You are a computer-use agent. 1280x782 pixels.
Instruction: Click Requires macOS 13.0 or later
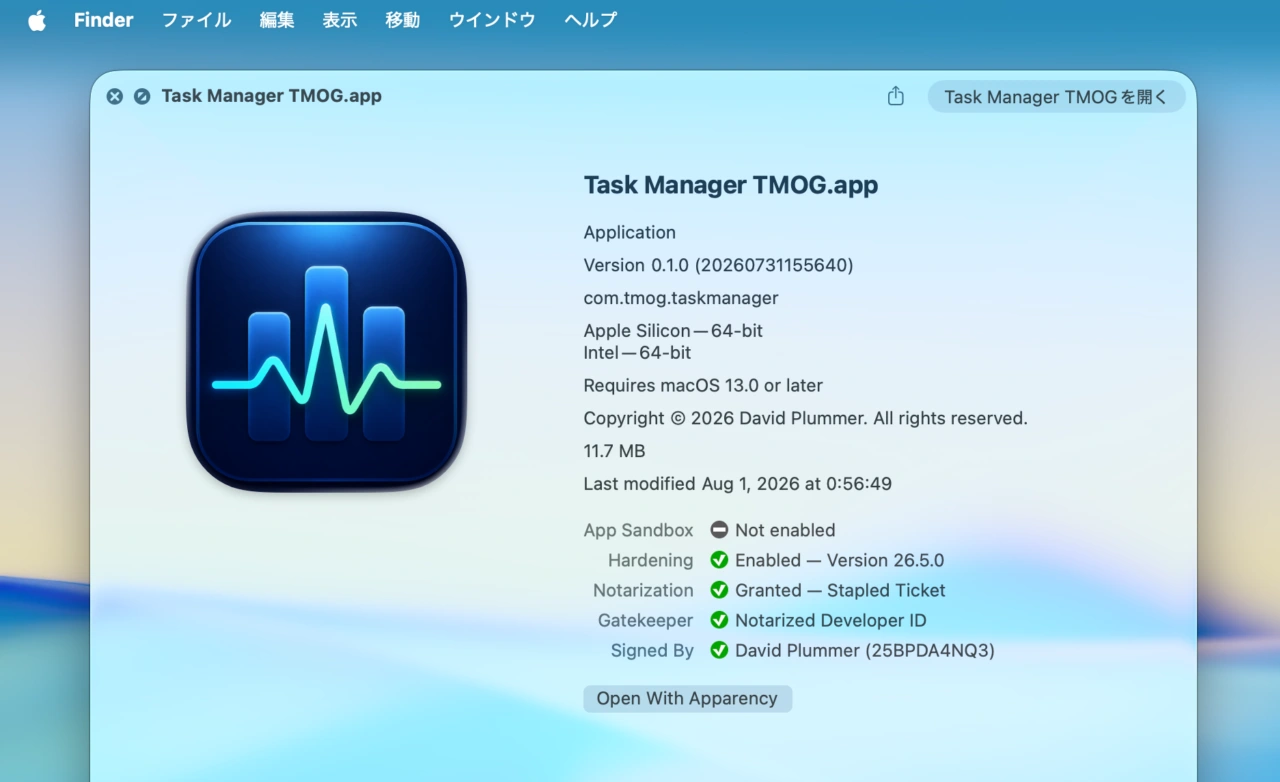703,385
